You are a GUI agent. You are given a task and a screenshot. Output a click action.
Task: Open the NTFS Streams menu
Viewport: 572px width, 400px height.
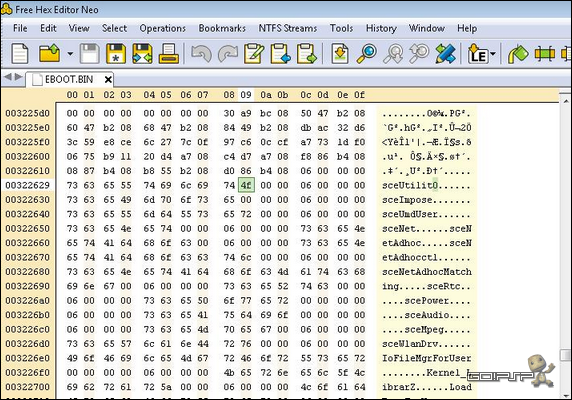288,28
